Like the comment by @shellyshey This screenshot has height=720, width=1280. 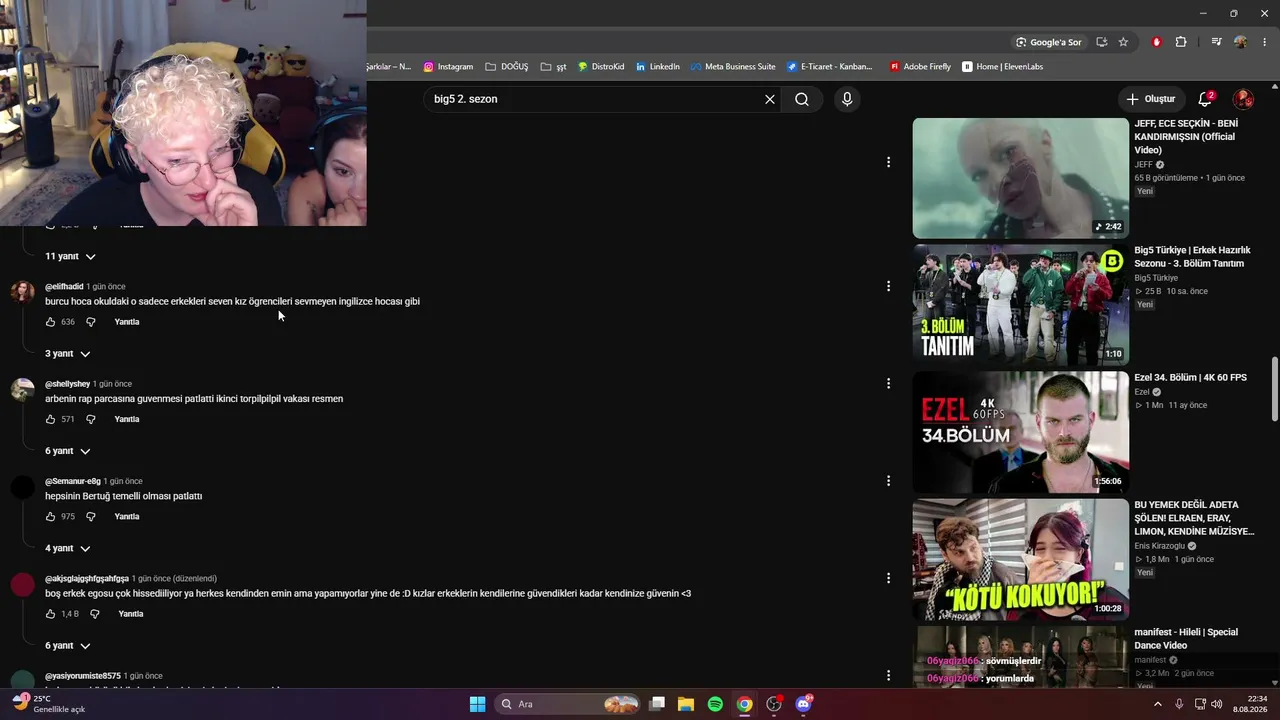tap(50, 419)
